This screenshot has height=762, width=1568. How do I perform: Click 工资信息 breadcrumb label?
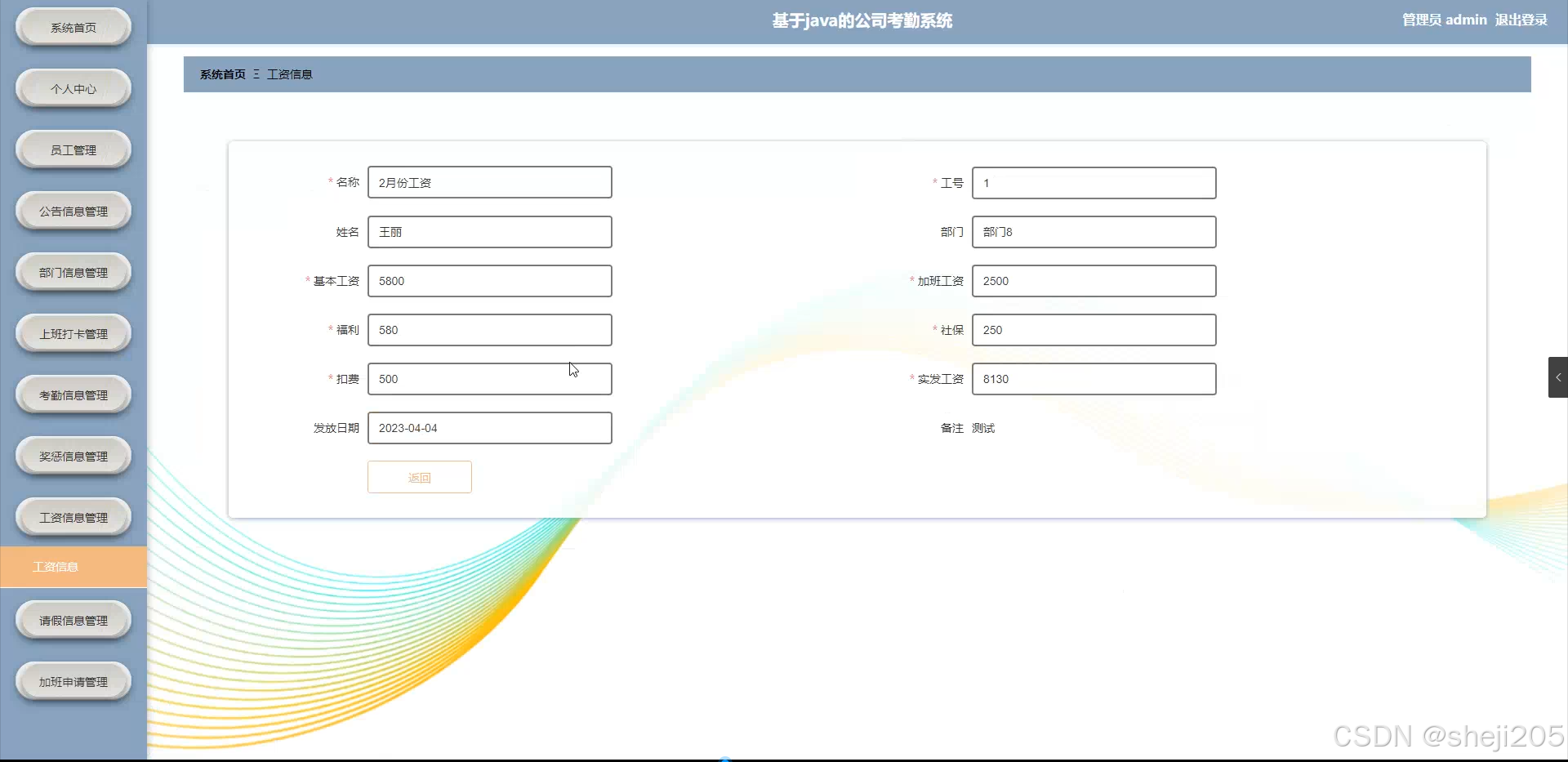[x=291, y=74]
